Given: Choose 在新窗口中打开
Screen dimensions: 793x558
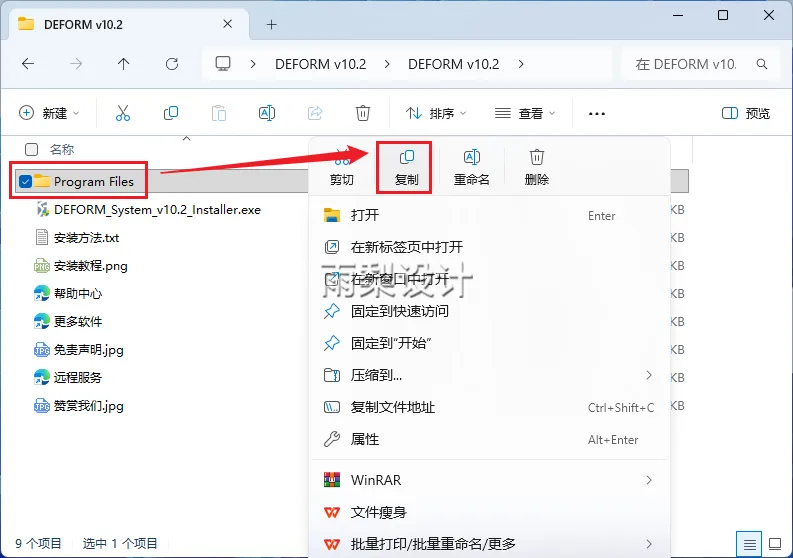Looking at the screenshot, I should 490,279.
